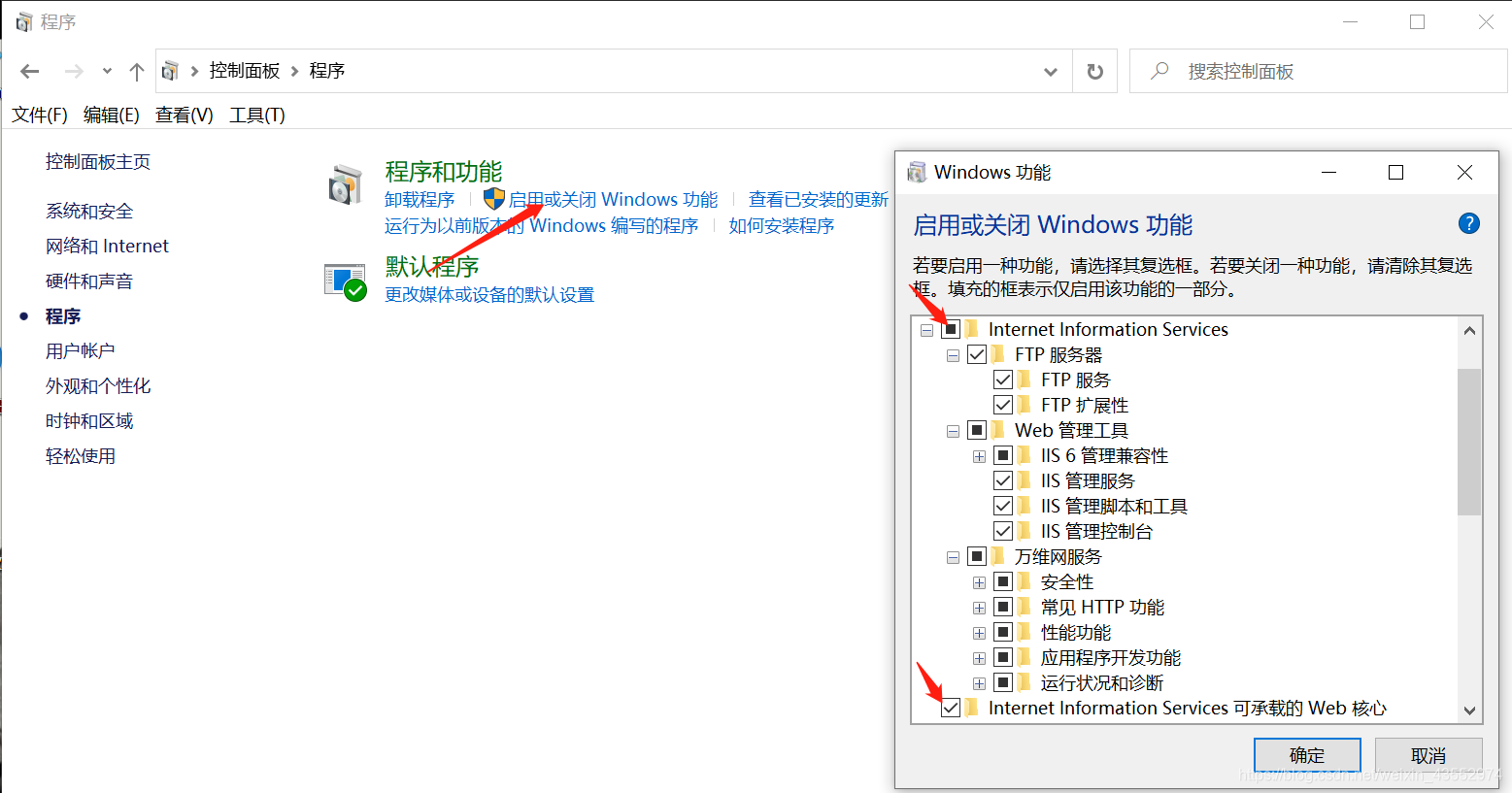This screenshot has height=793, width=1512.
Task: Click 启用或关闭 Windows 功能 link
Action: click(614, 199)
